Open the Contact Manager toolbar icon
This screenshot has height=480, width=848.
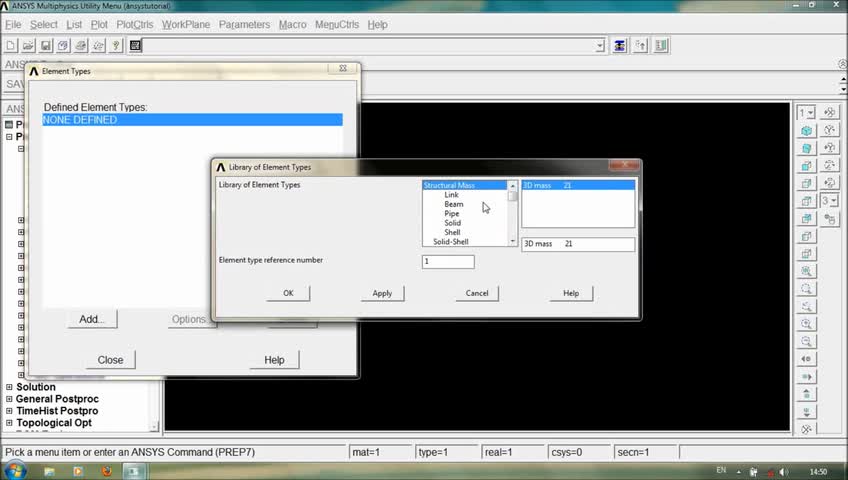pos(661,46)
